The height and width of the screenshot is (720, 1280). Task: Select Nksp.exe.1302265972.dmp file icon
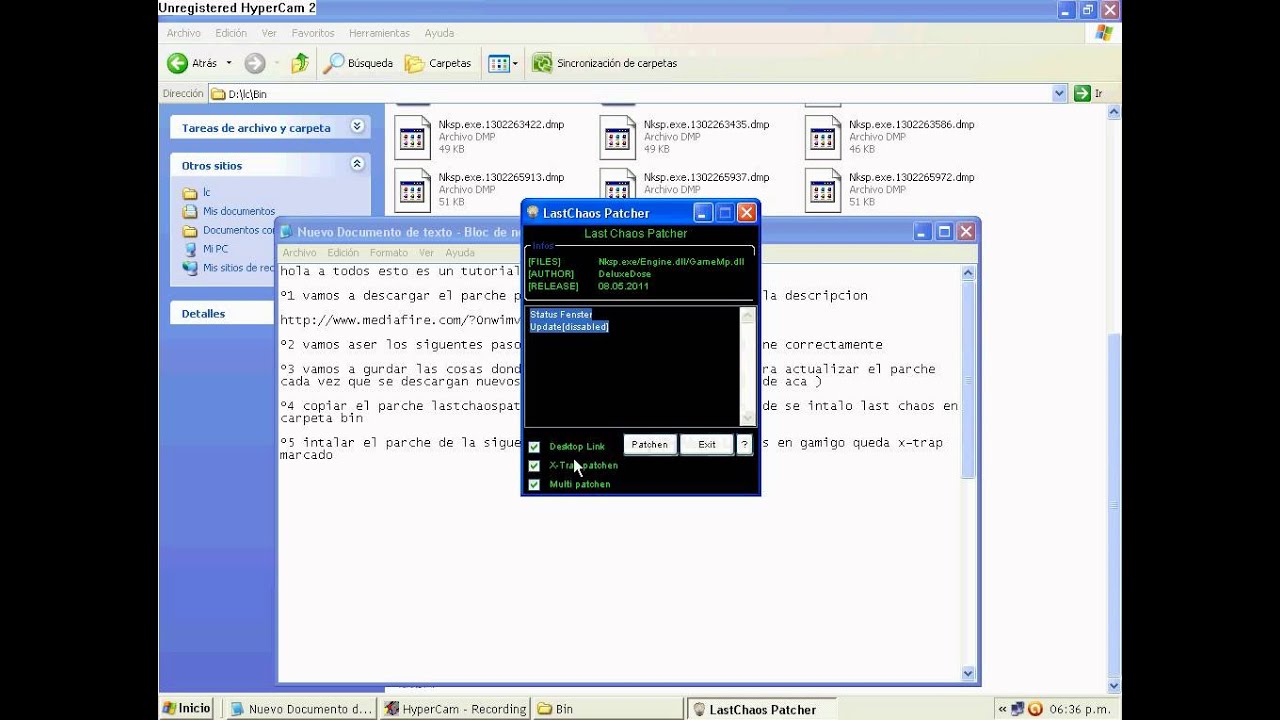point(823,190)
